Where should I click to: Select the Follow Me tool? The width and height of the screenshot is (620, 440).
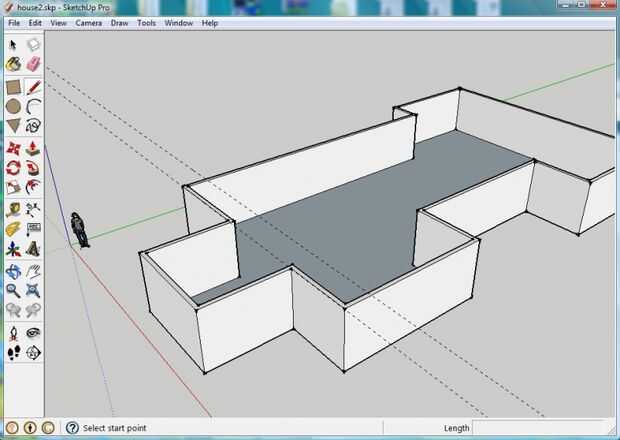pos(33,168)
